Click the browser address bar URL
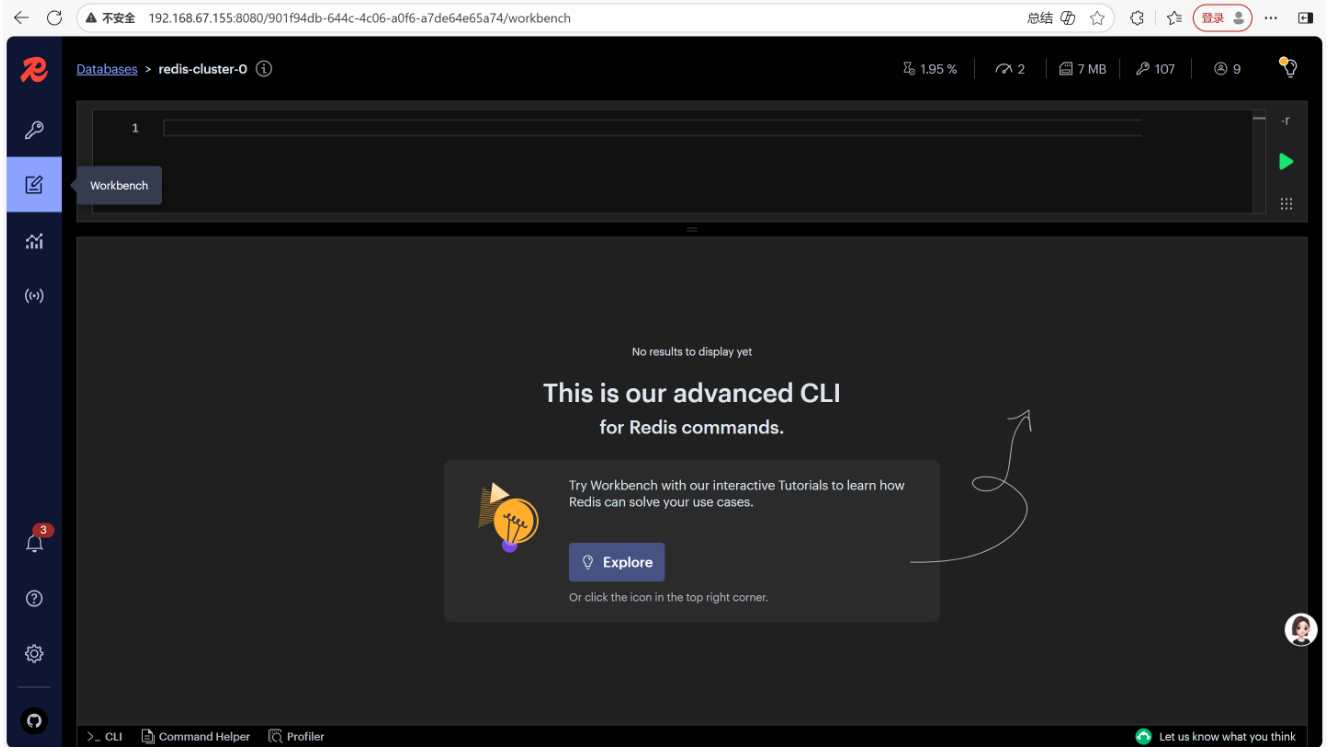This screenshot has width=1332, height=756. [360, 18]
